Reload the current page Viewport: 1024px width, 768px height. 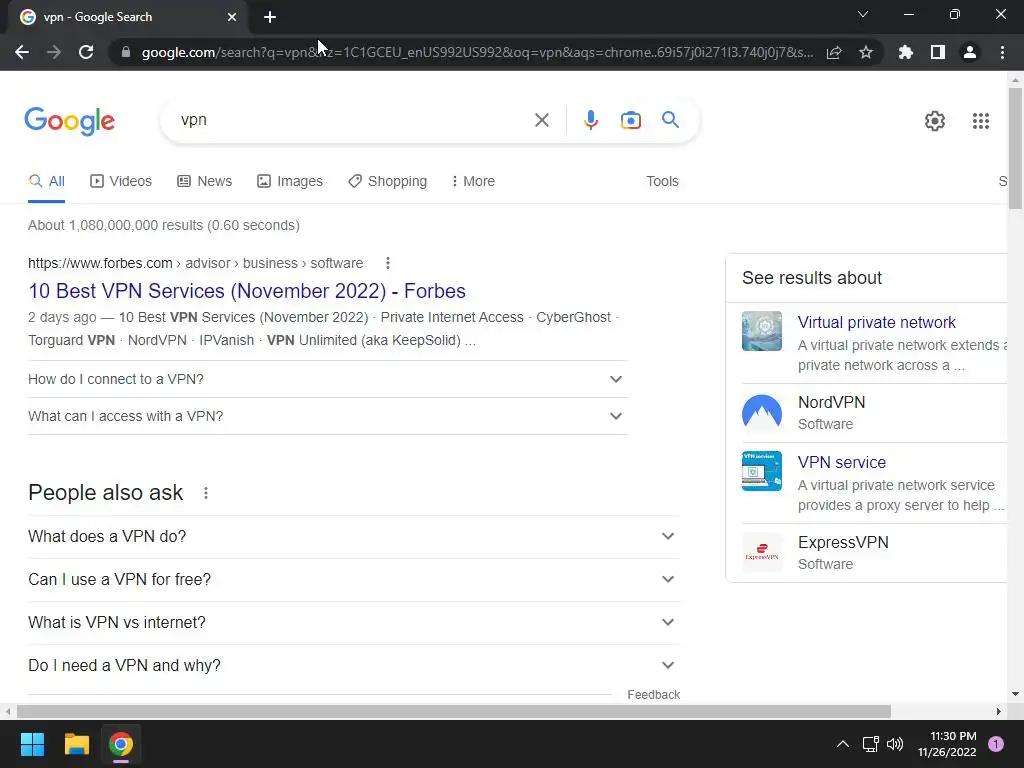[x=86, y=52]
